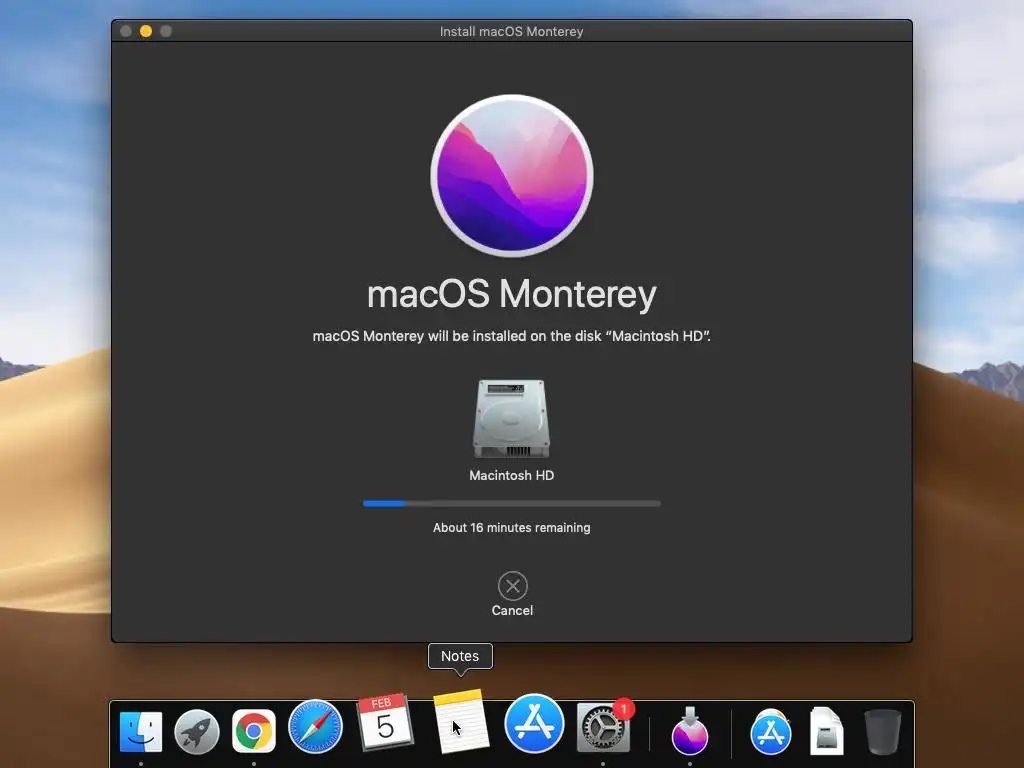Open the Trash in the Dock
The image size is (1024, 768).
[x=882, y=732]
